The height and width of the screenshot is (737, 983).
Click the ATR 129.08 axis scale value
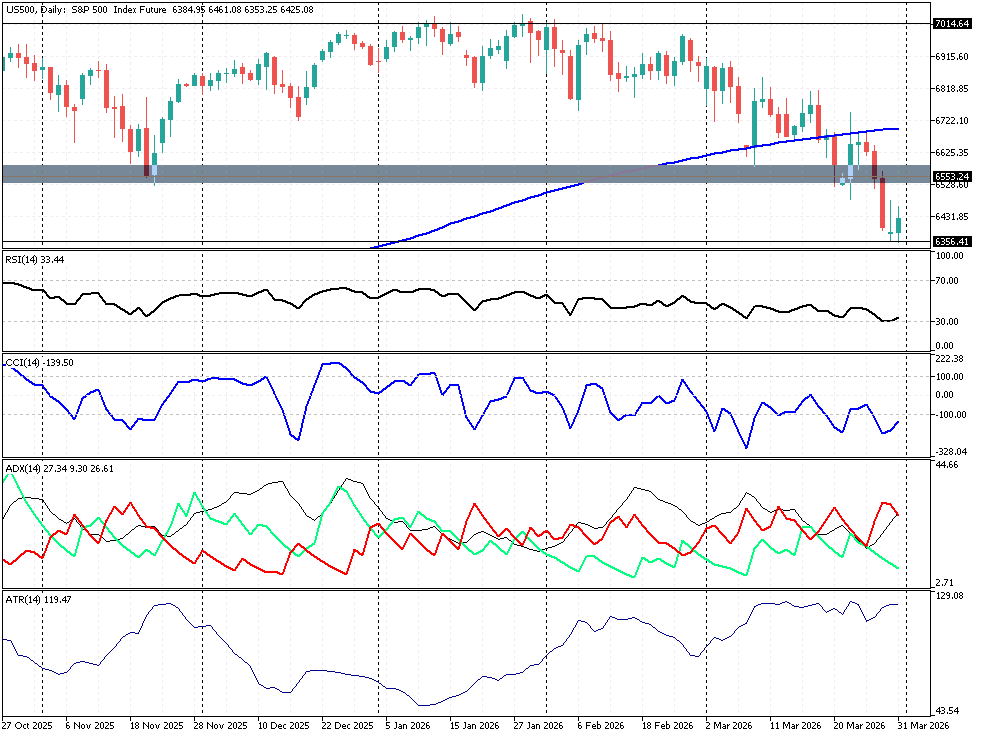[x=948, y=595]
